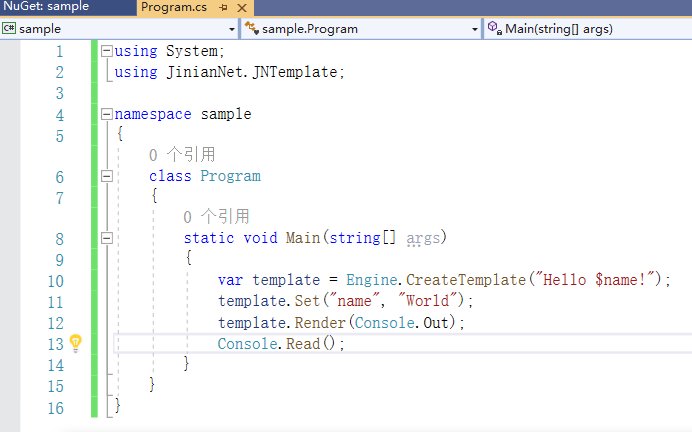
Task: Click line number 10 in the margin
Action: pos(56,281)
